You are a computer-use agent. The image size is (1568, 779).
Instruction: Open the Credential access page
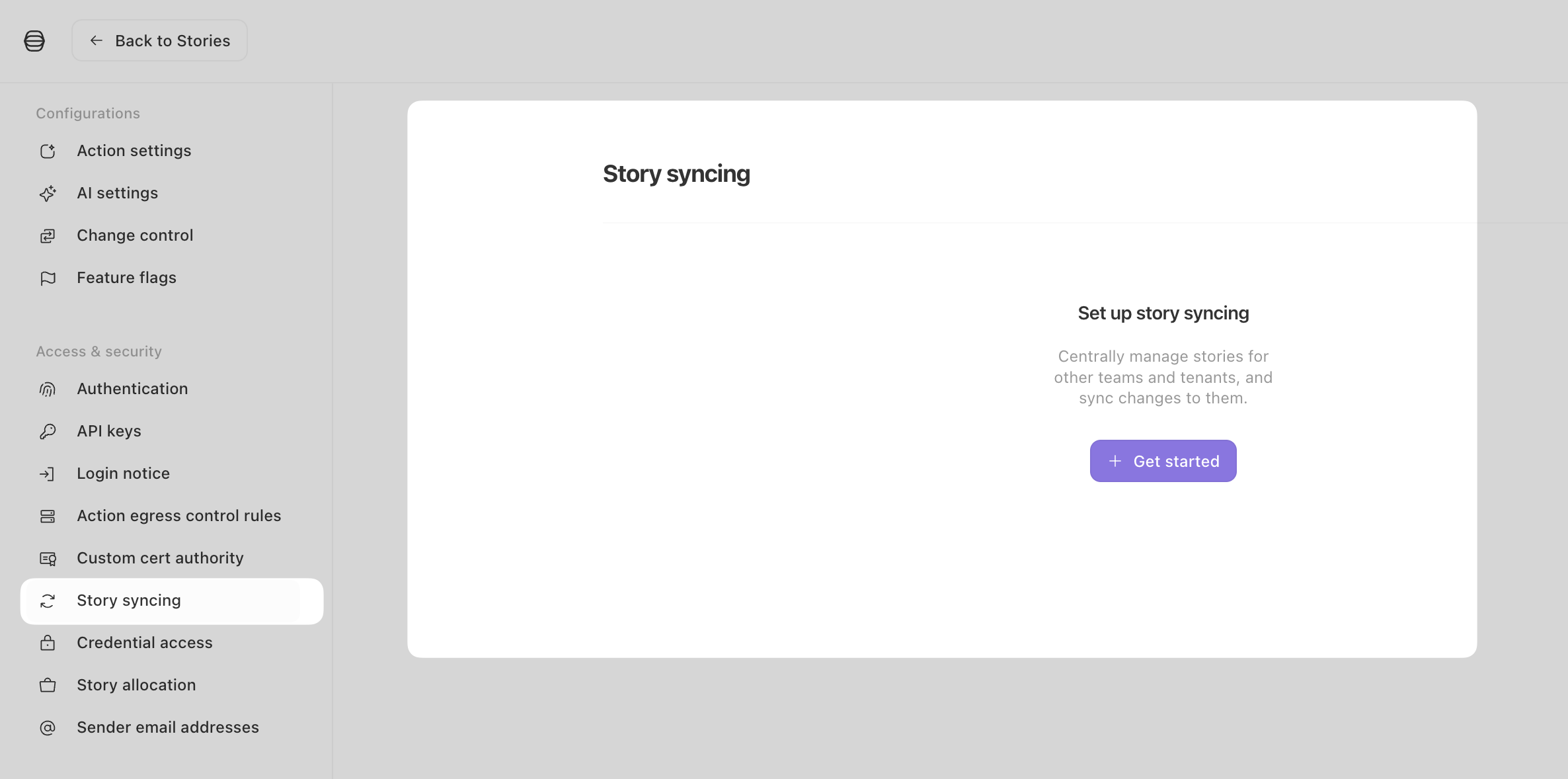[x=172, y=643]
